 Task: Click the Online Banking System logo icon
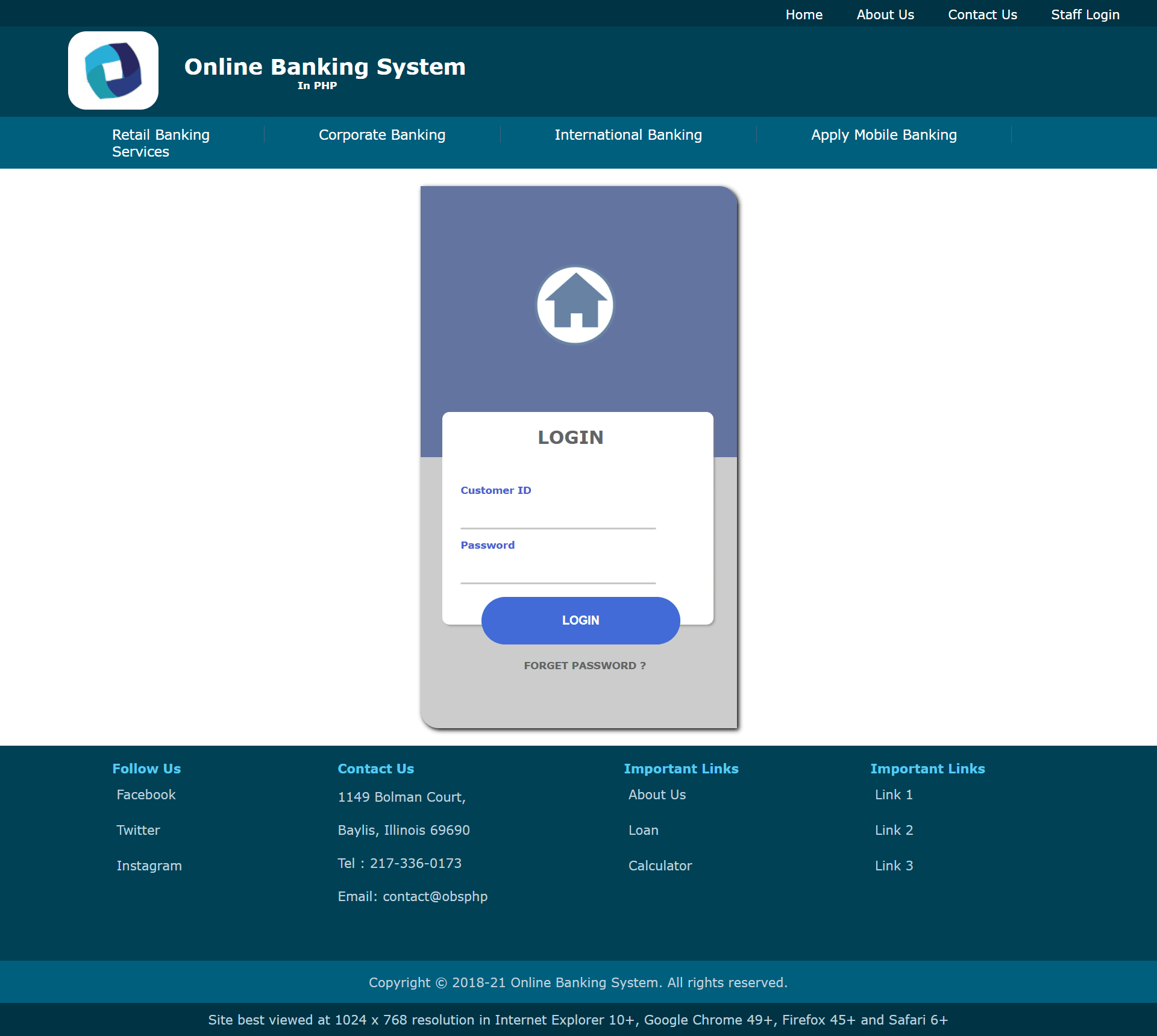coord(113,70)
